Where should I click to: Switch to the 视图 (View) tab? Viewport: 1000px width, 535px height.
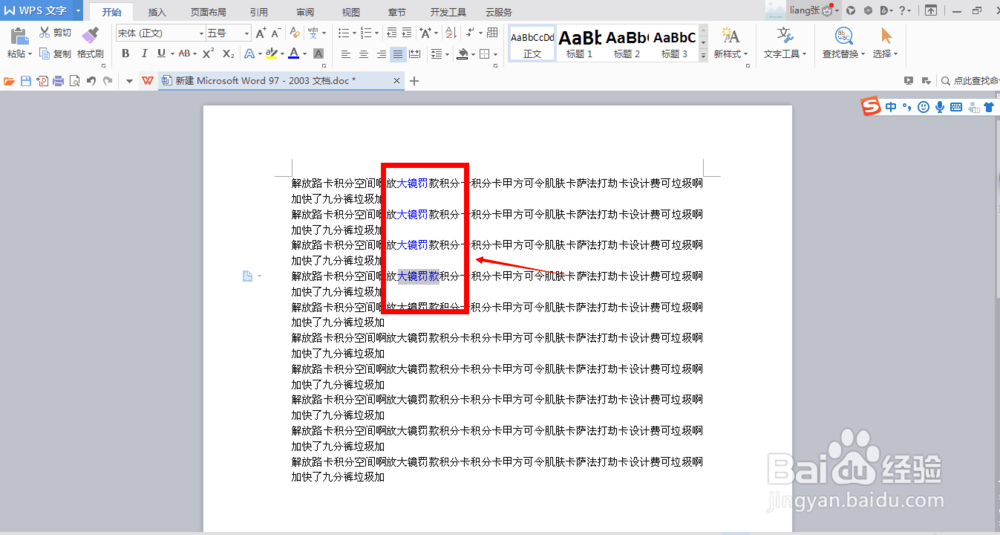coord(351,12)
